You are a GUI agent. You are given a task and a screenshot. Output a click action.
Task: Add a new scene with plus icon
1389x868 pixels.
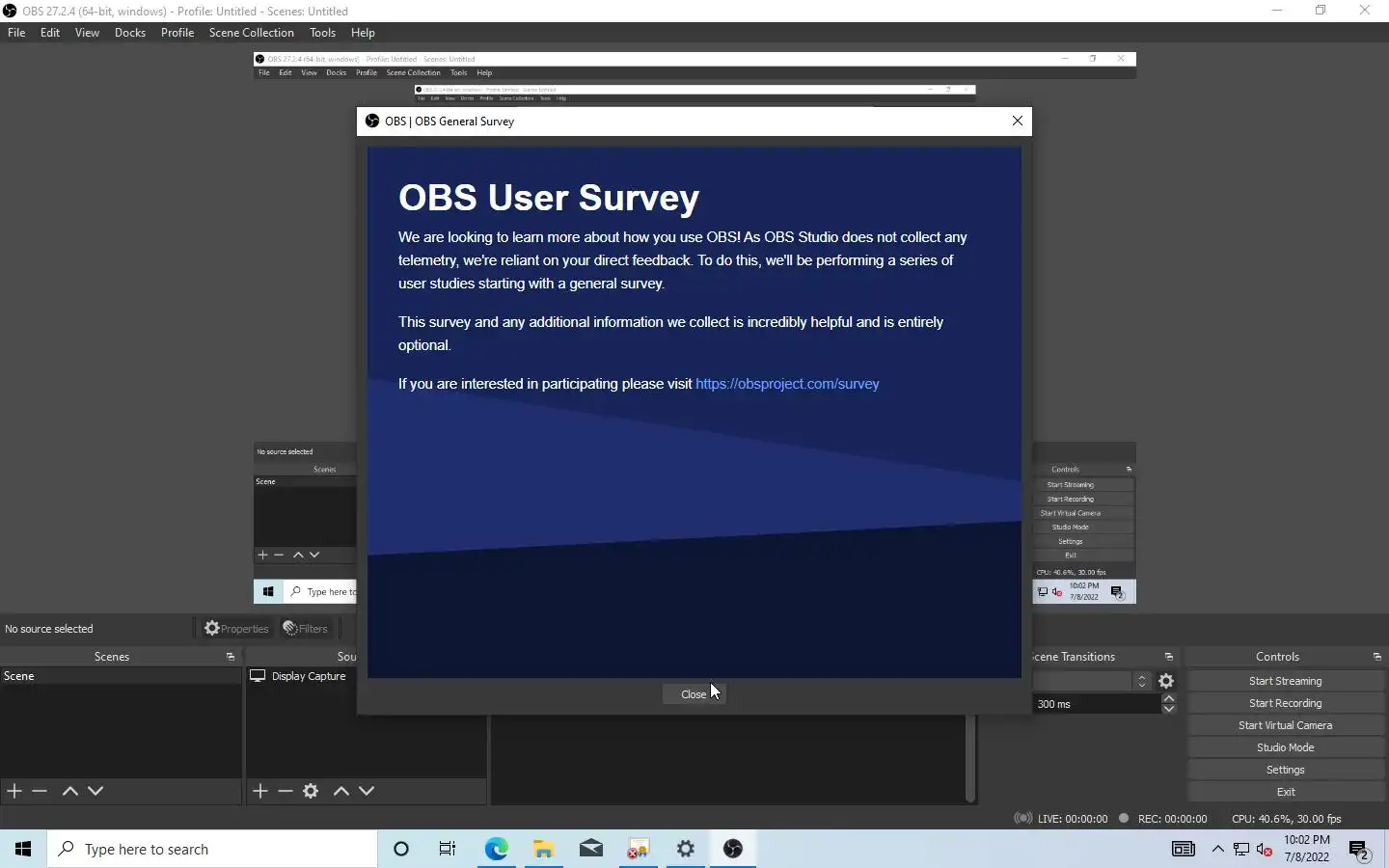[x=14, y=791]
